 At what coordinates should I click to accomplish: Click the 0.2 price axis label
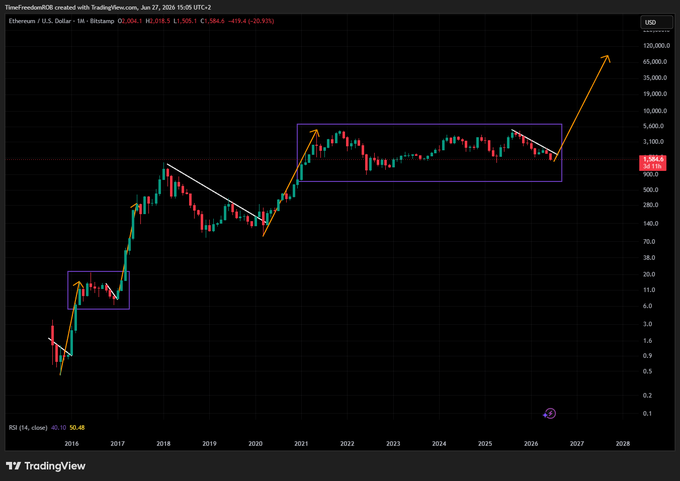(647, 396)
